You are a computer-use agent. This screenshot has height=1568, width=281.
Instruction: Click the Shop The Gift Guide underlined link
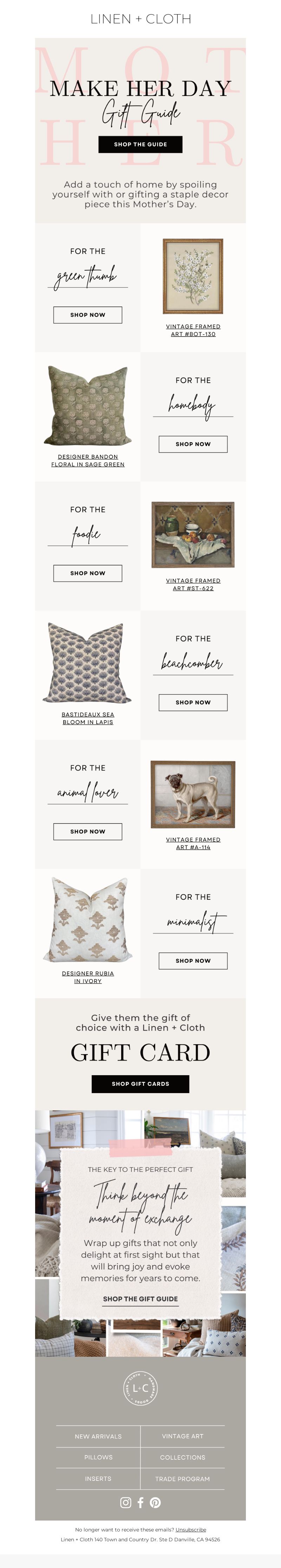click(140, 1299)
